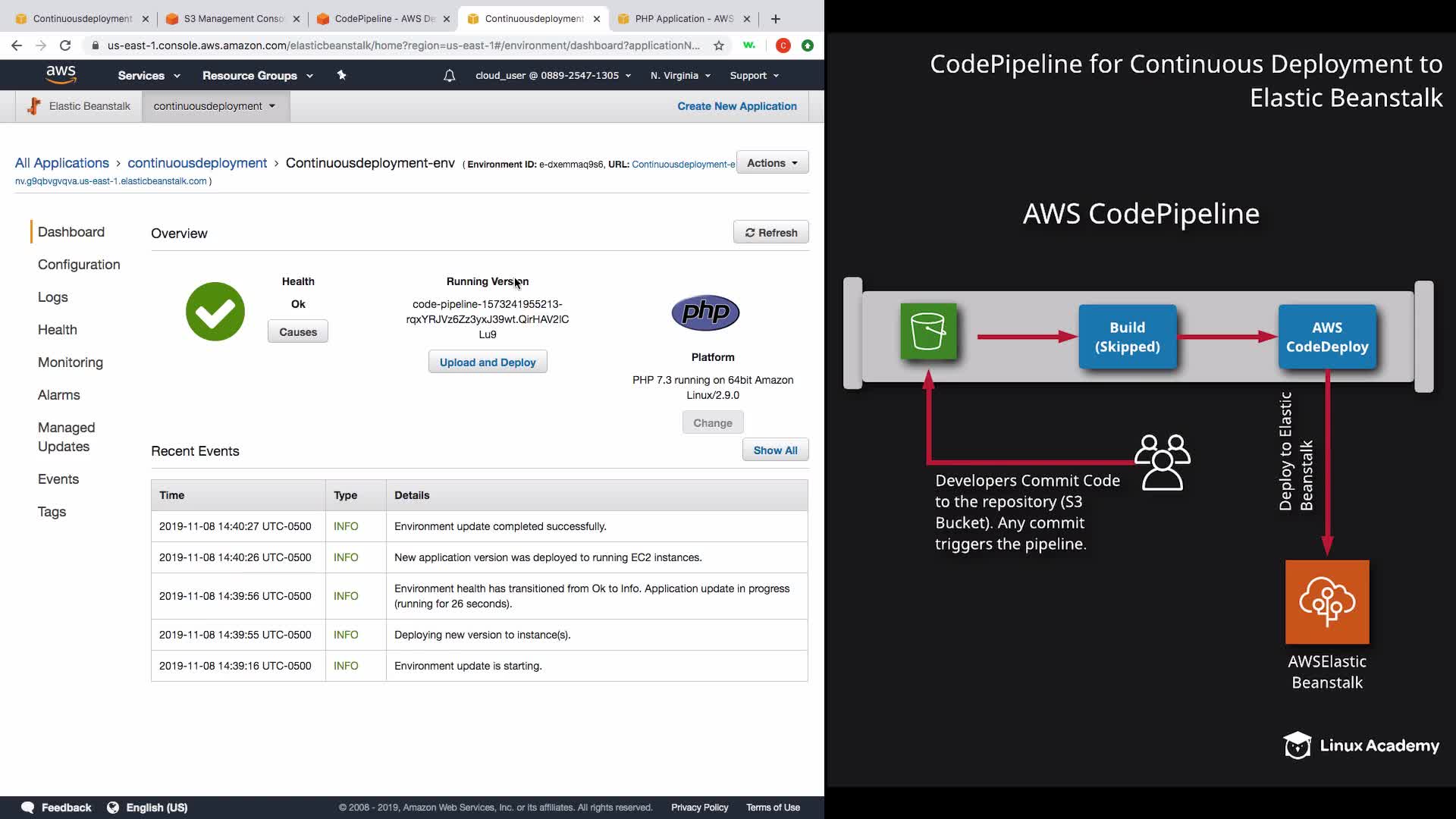Viewport: 1456px width, 819px height.
Task: Select Monitoring in the sidebar
Action: point(71,362)
